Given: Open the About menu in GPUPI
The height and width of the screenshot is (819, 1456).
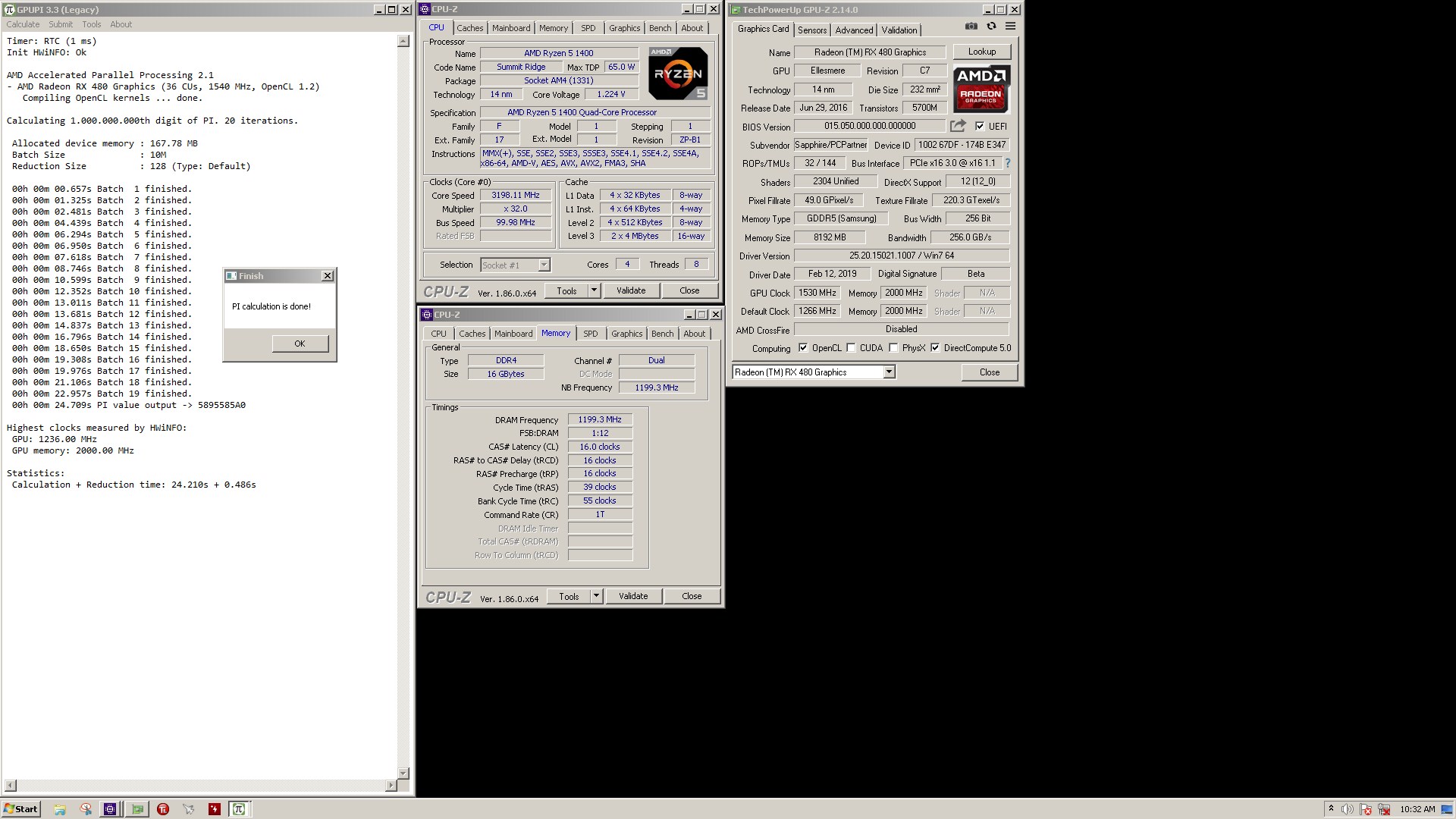Looking at the screenshot, I should pos(121,24).
